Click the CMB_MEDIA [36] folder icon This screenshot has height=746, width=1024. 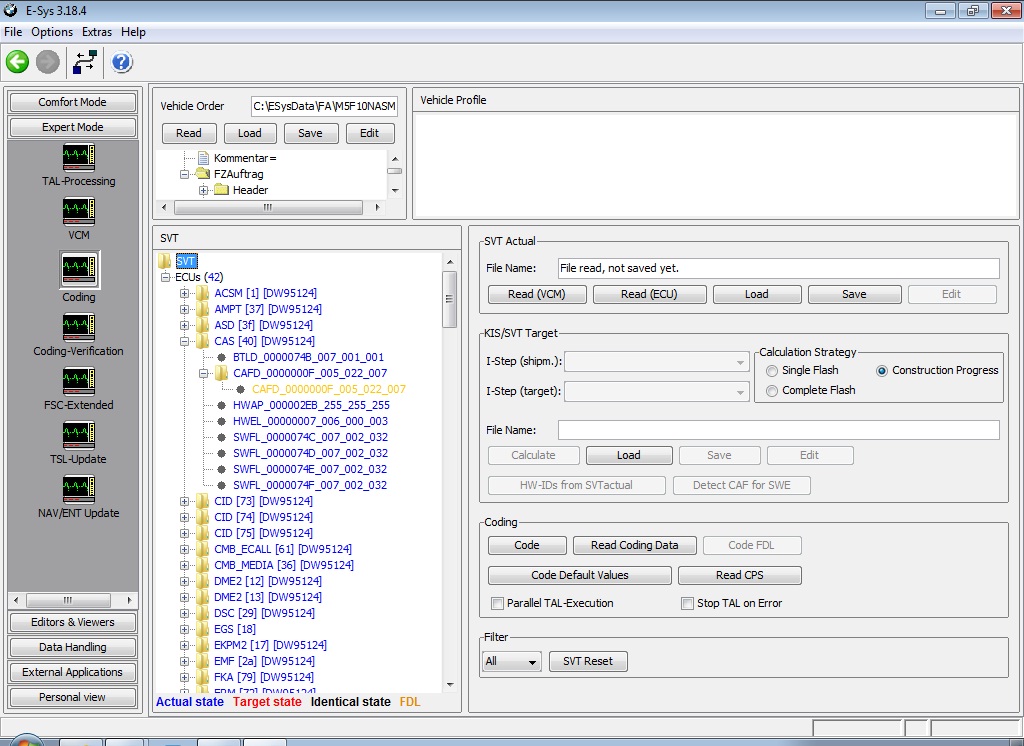202,565
